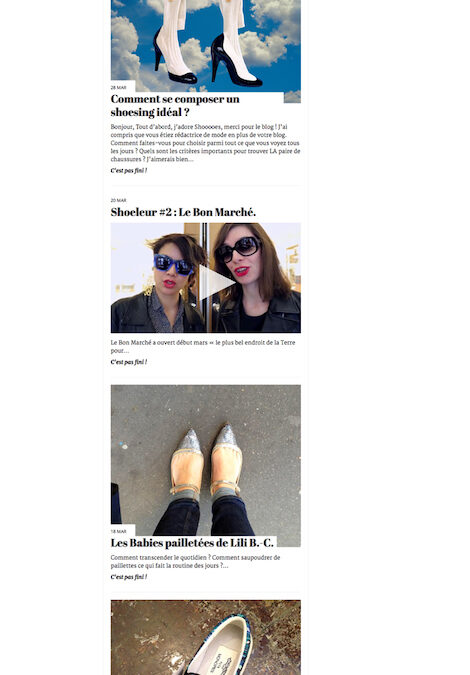Click excerpt 'Comment transcender le quotidien'
The width and height of the screenshot is (470, 675).
point(195,561)
